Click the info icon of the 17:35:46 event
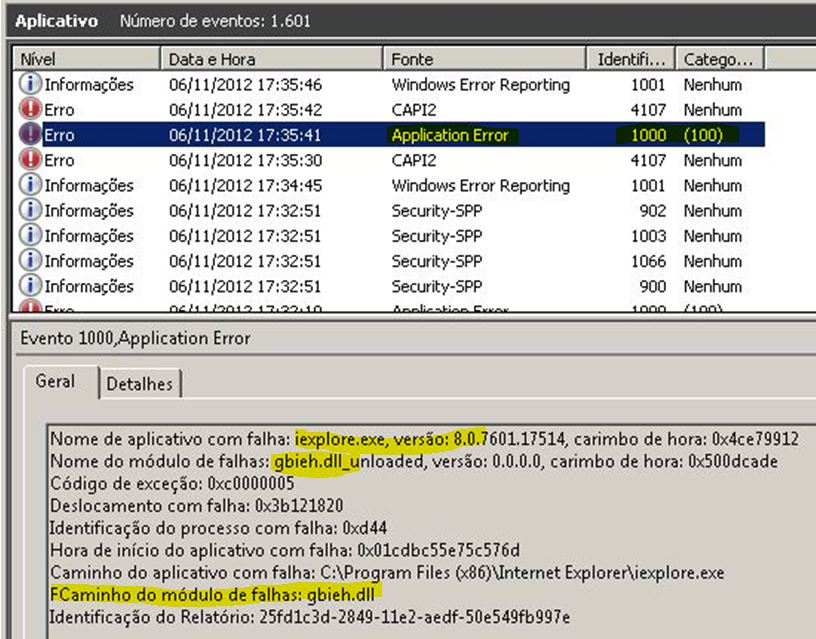The height and width of the screenshot is (639, 816). tap(30, 85)
